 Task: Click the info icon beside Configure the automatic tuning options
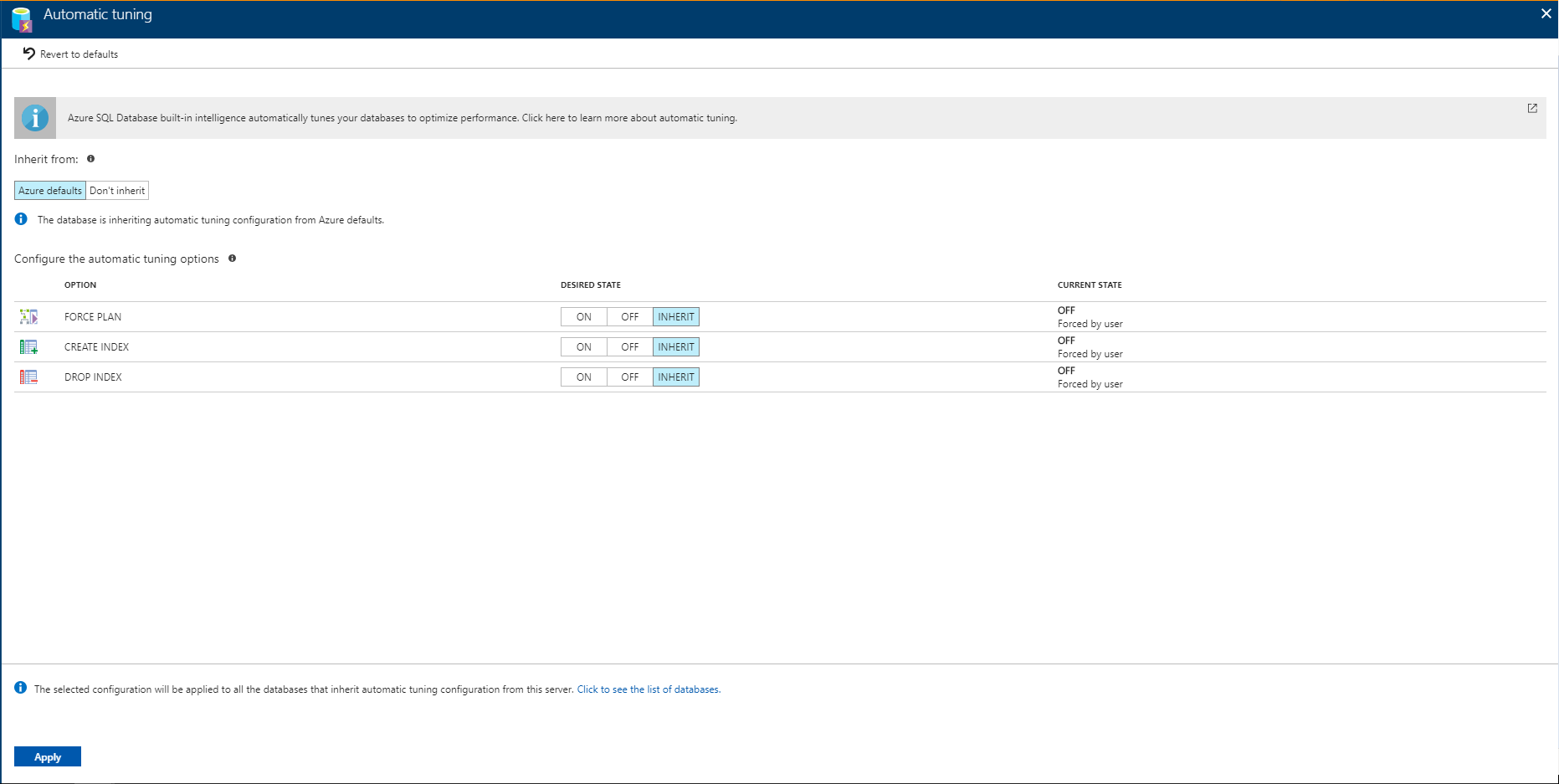coord(232,258)
